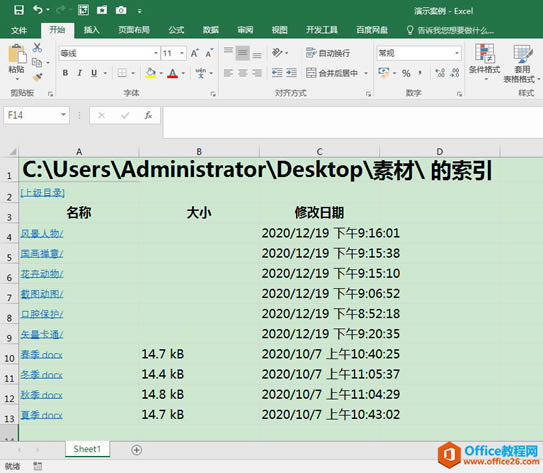543x473 pixels.
Task: Switch to the 公式 (Formulas) tab
Action: (176, 30)
